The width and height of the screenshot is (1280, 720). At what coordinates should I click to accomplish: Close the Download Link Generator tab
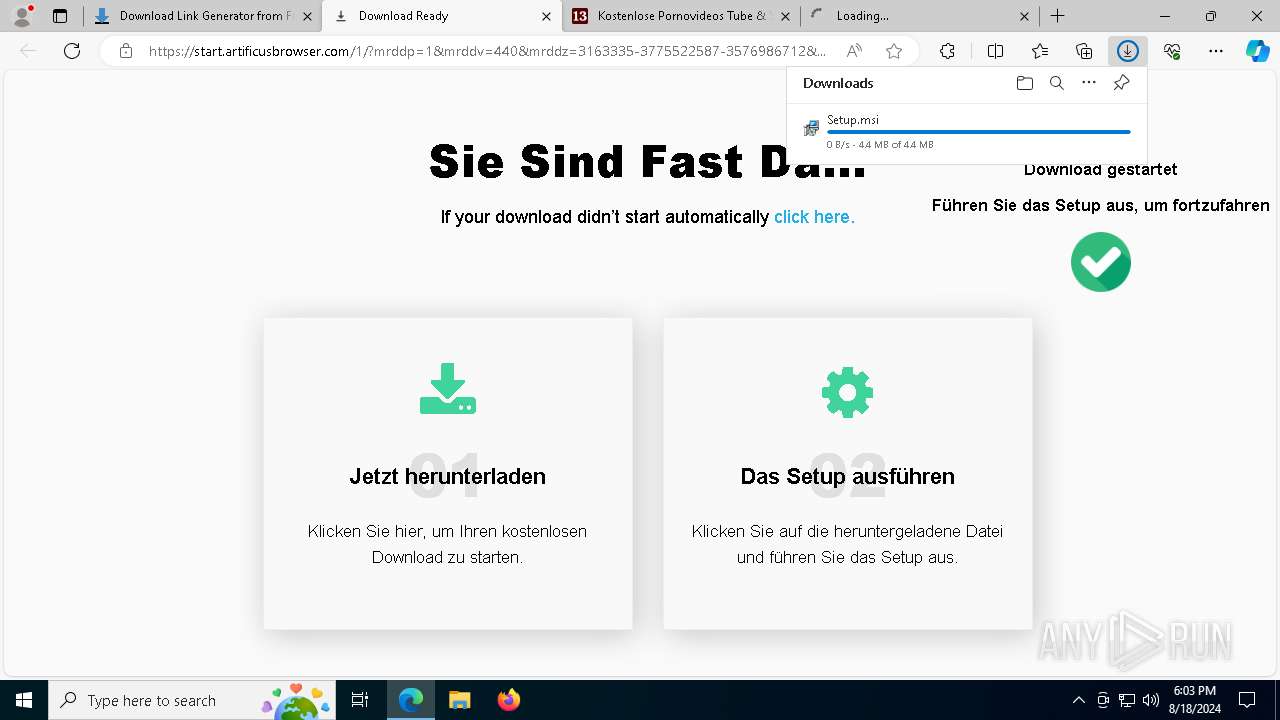[x=307, y=16]
